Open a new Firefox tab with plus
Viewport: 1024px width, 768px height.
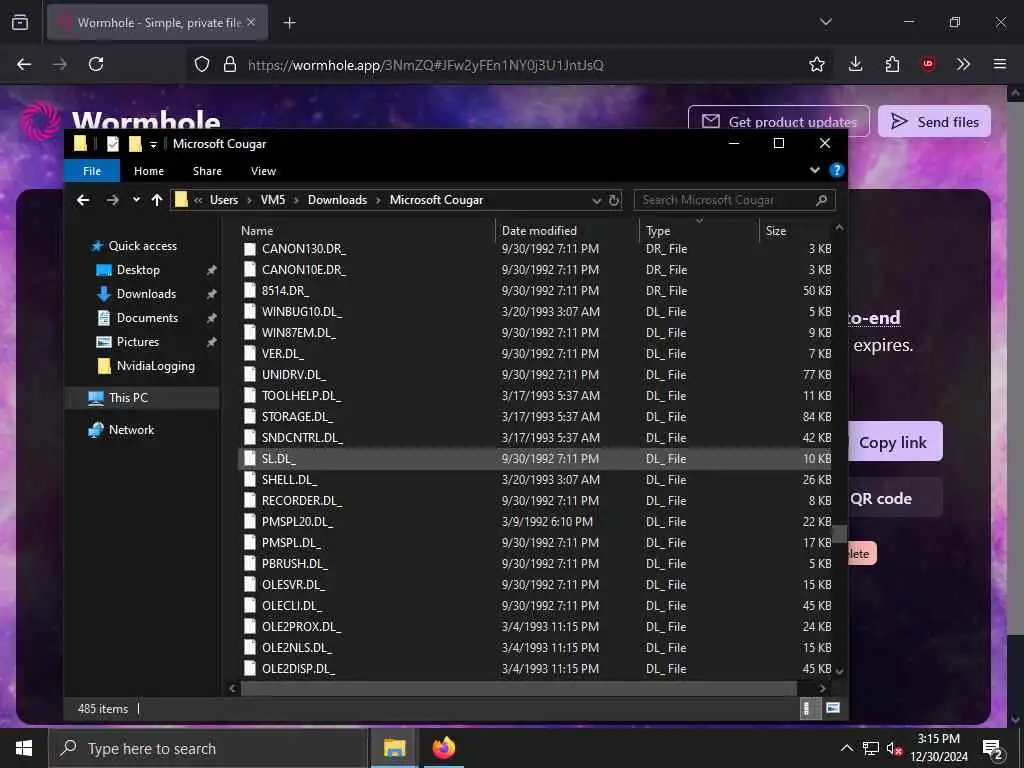pyautogui.click(x=289, y=23)
